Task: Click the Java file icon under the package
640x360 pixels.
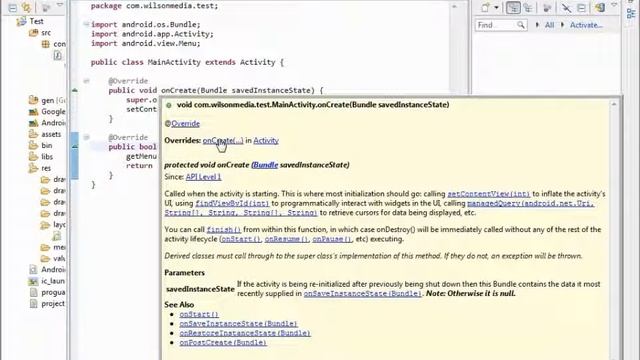Action: click(x=58, y=55)
